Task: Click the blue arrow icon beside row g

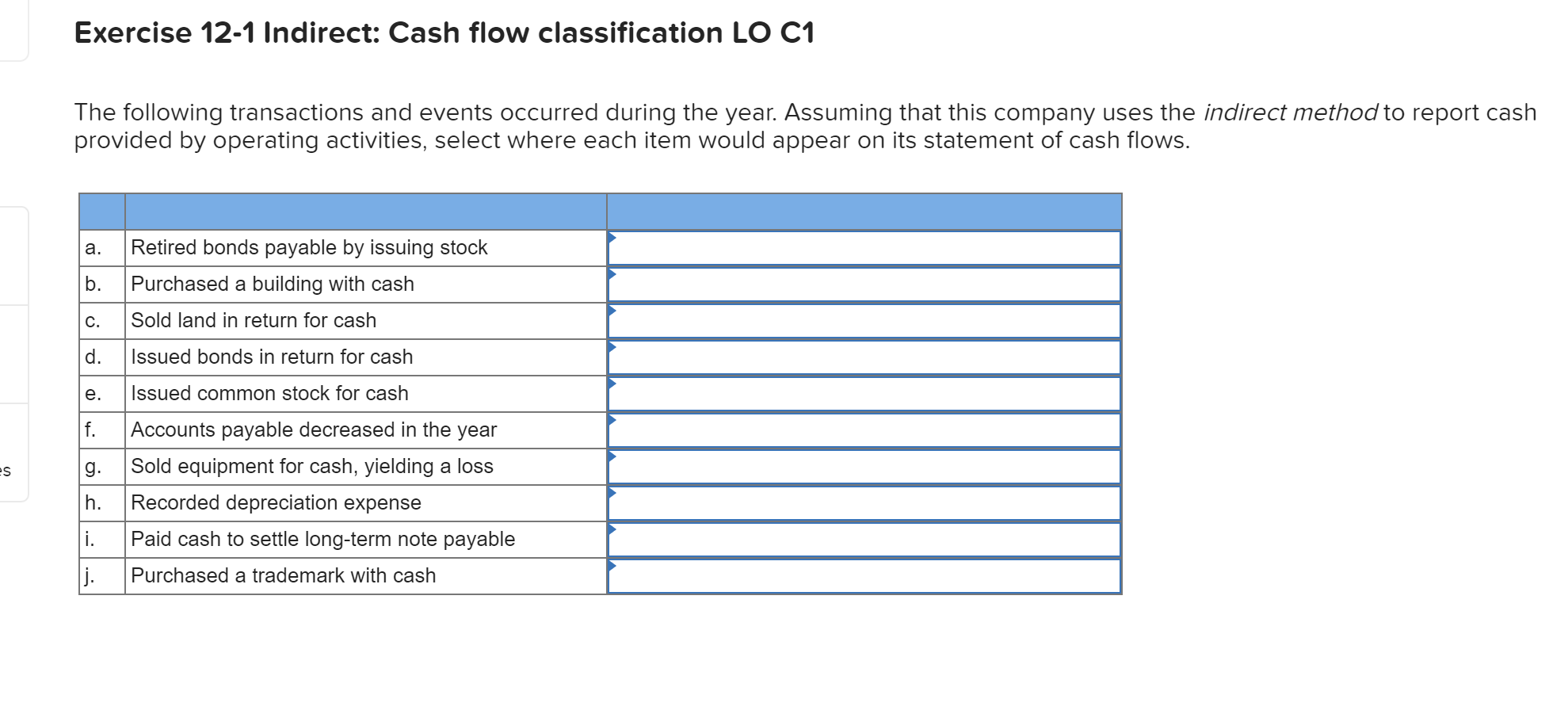Action: point(612,456)
